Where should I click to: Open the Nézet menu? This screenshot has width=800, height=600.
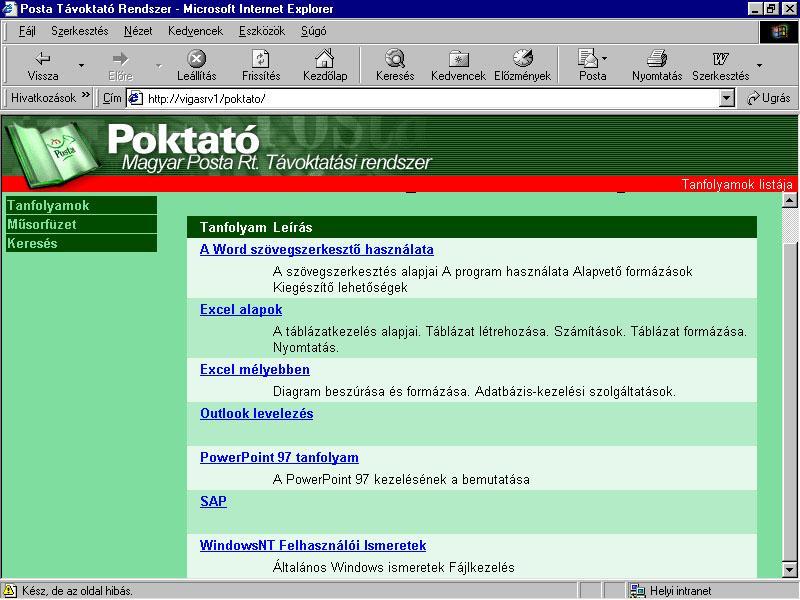click(138, 31)
